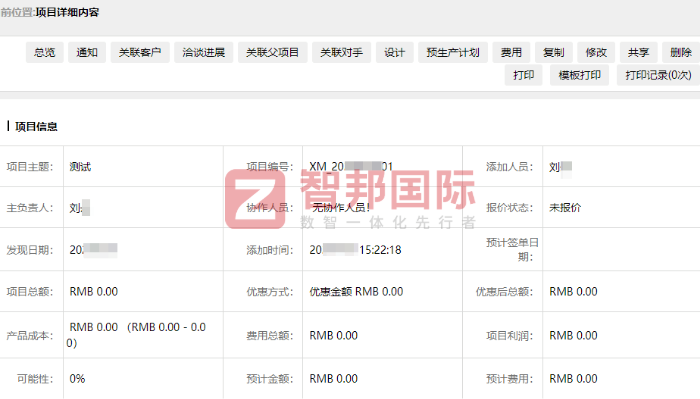700x399 pixels.
Task: Select the 可能性 value 0%
Action: (x=77, y=379)
